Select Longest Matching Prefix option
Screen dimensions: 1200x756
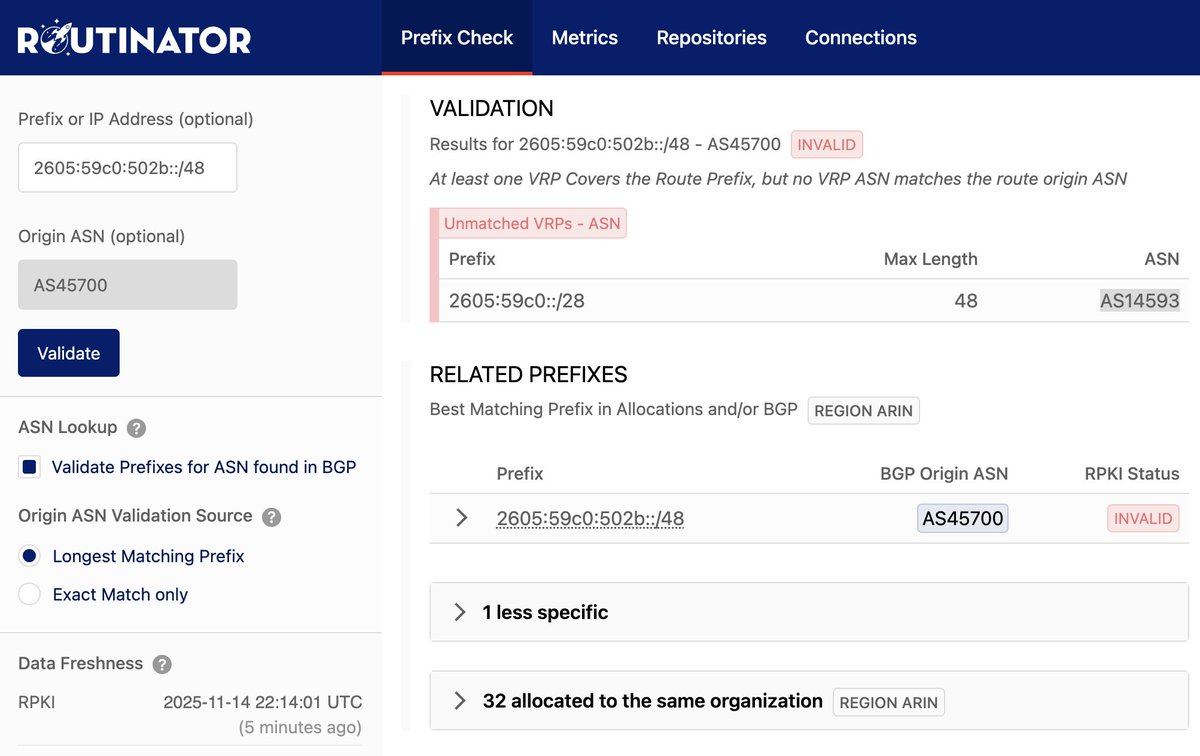pos(30,556)
